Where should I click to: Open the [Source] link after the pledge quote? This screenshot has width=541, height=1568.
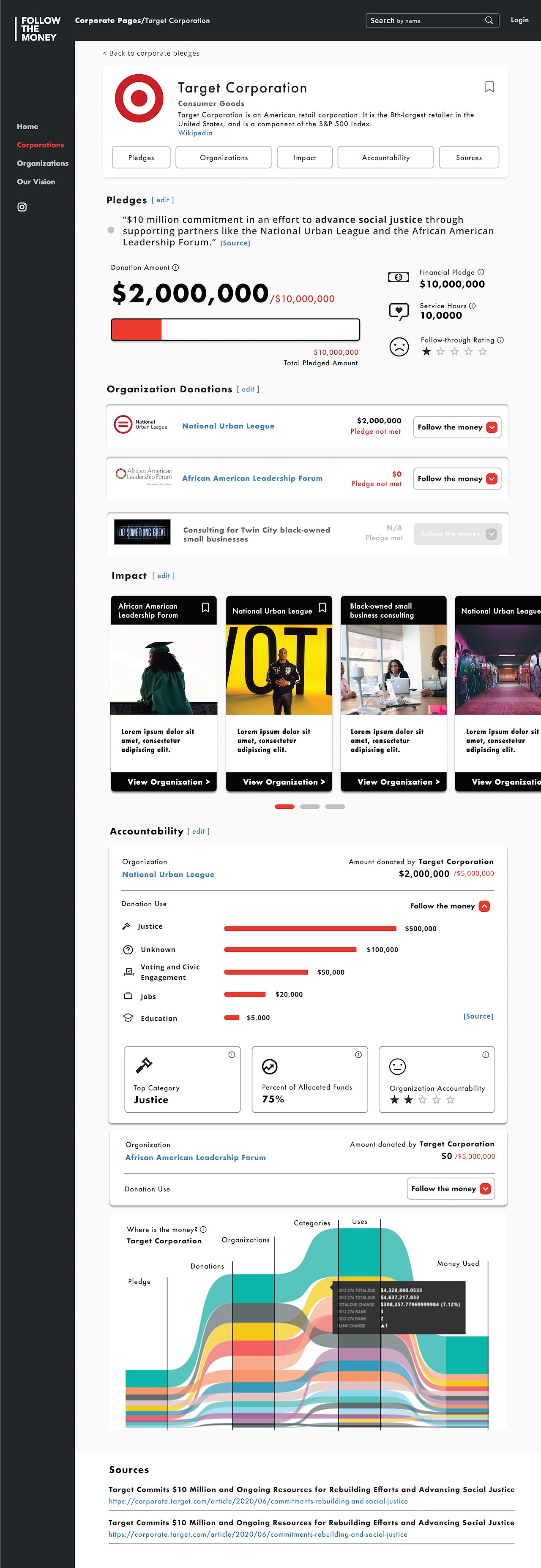pos(235,243)
